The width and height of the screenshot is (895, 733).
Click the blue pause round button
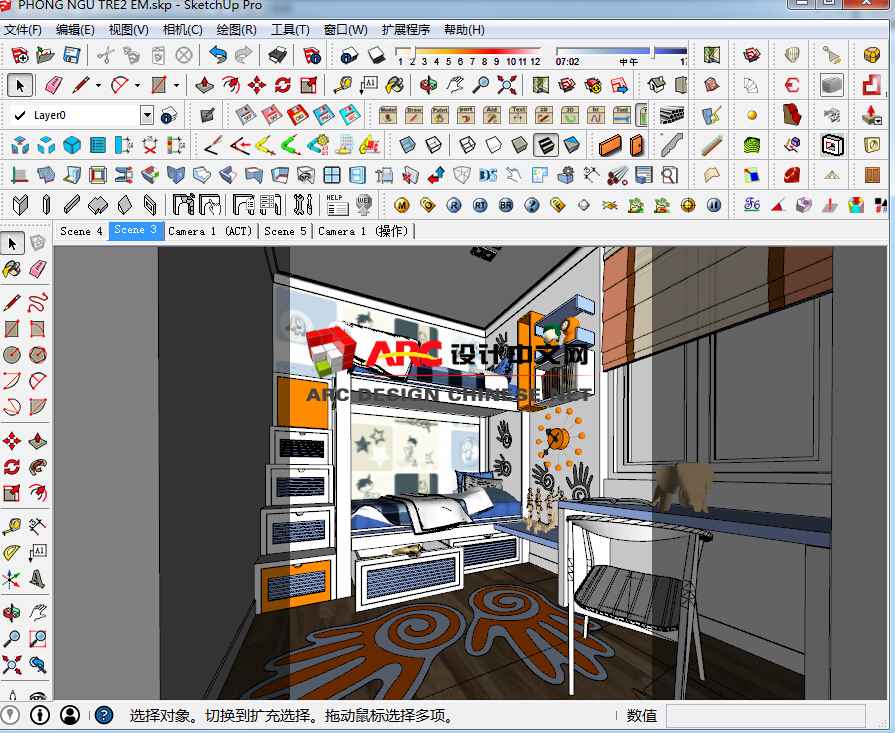[713, 204]
